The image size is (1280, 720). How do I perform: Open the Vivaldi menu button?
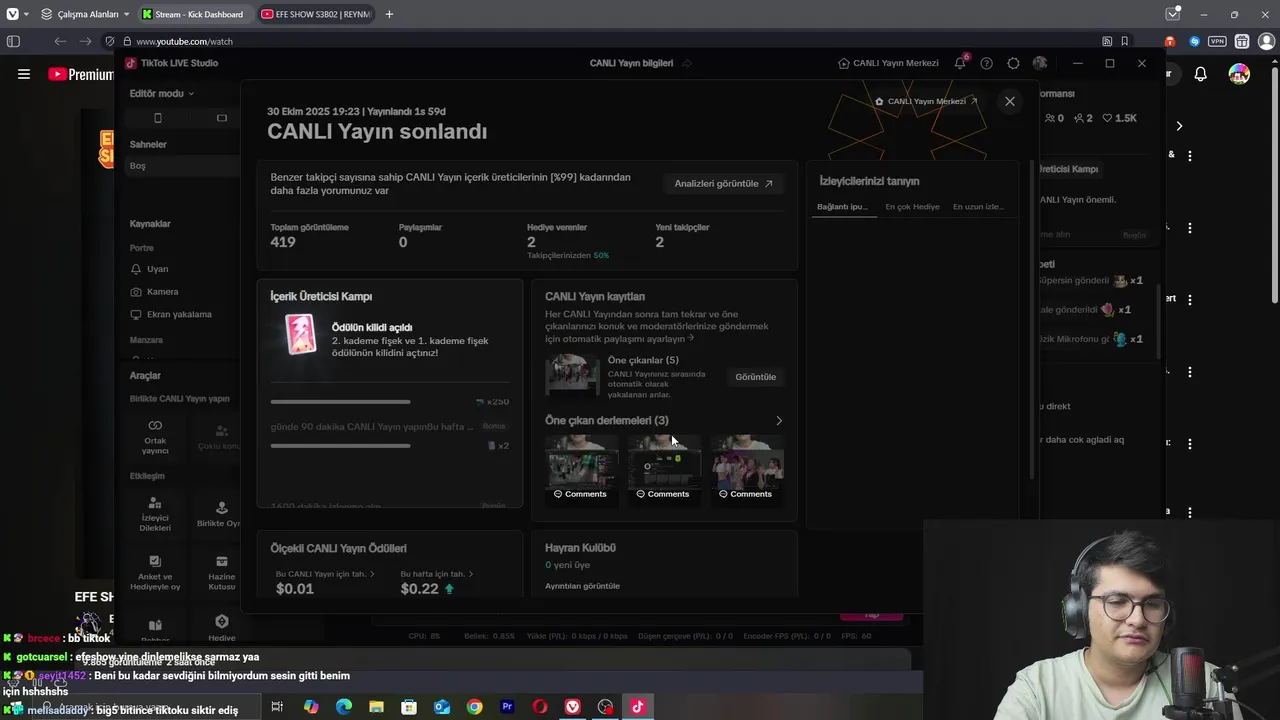[x=12, y=14]
